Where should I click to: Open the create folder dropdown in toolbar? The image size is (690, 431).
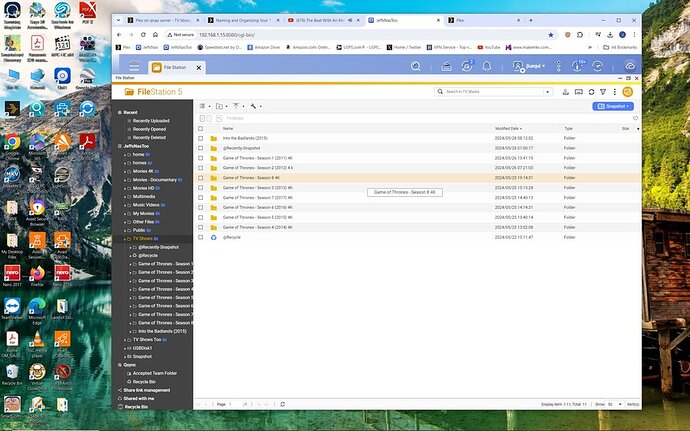[x=221, y=106]
